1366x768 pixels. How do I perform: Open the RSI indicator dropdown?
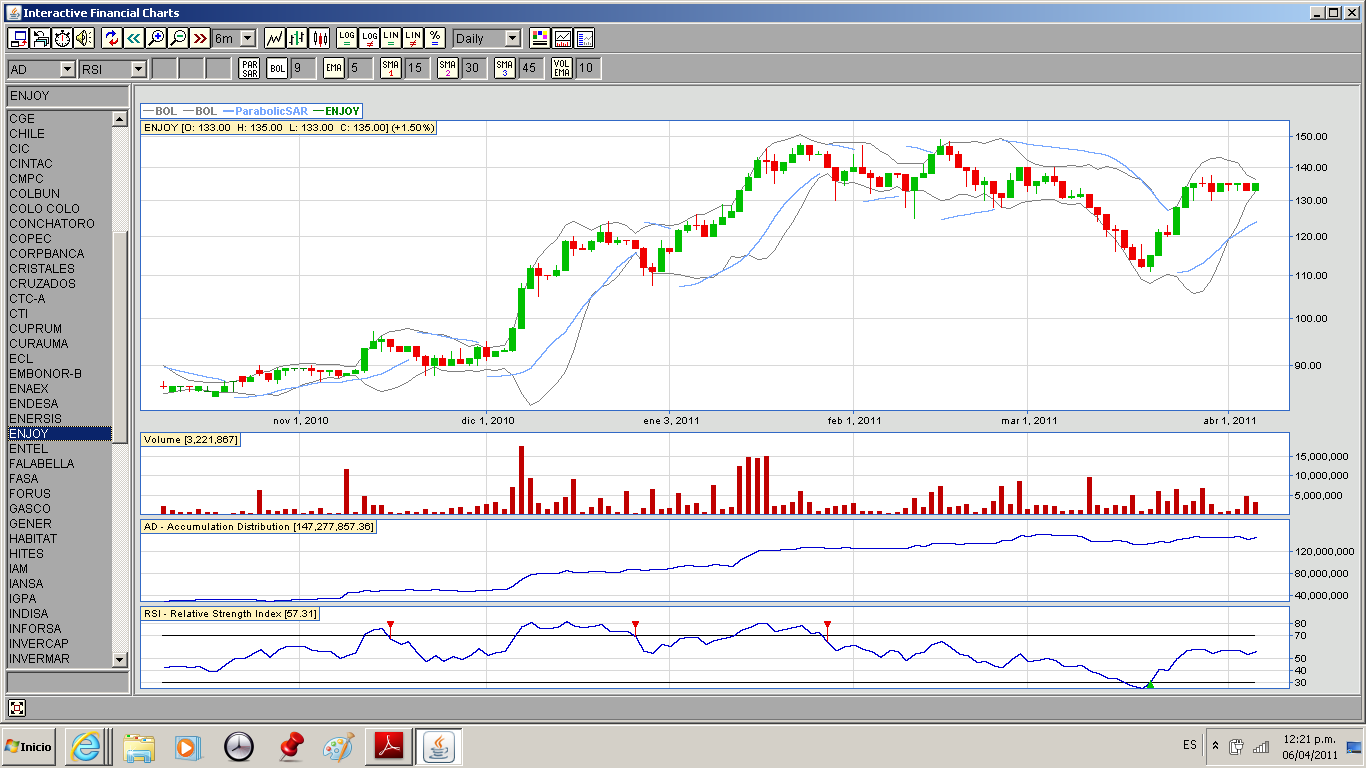pyautogui.click(x=114, y=68)
